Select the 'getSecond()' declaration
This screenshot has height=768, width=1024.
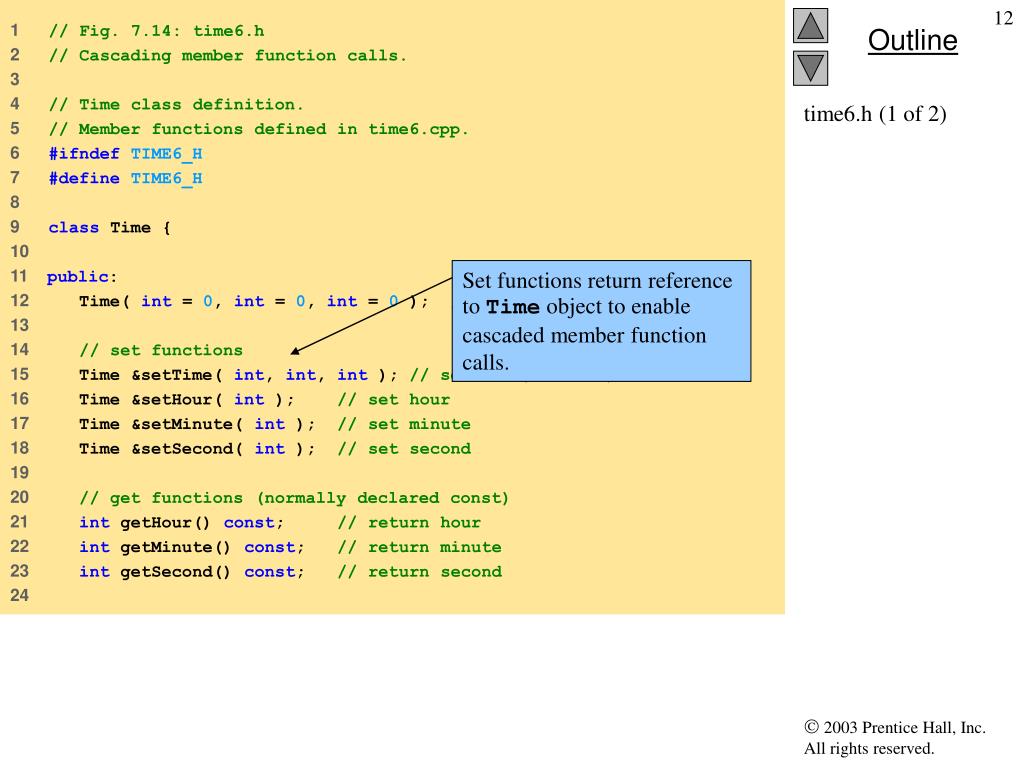pyautogui.click(x=192, y=572)
